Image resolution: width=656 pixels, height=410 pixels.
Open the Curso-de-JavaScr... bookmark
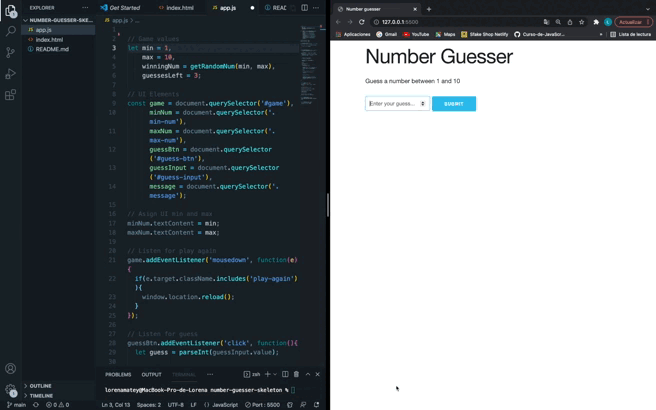tap(539, 34)
